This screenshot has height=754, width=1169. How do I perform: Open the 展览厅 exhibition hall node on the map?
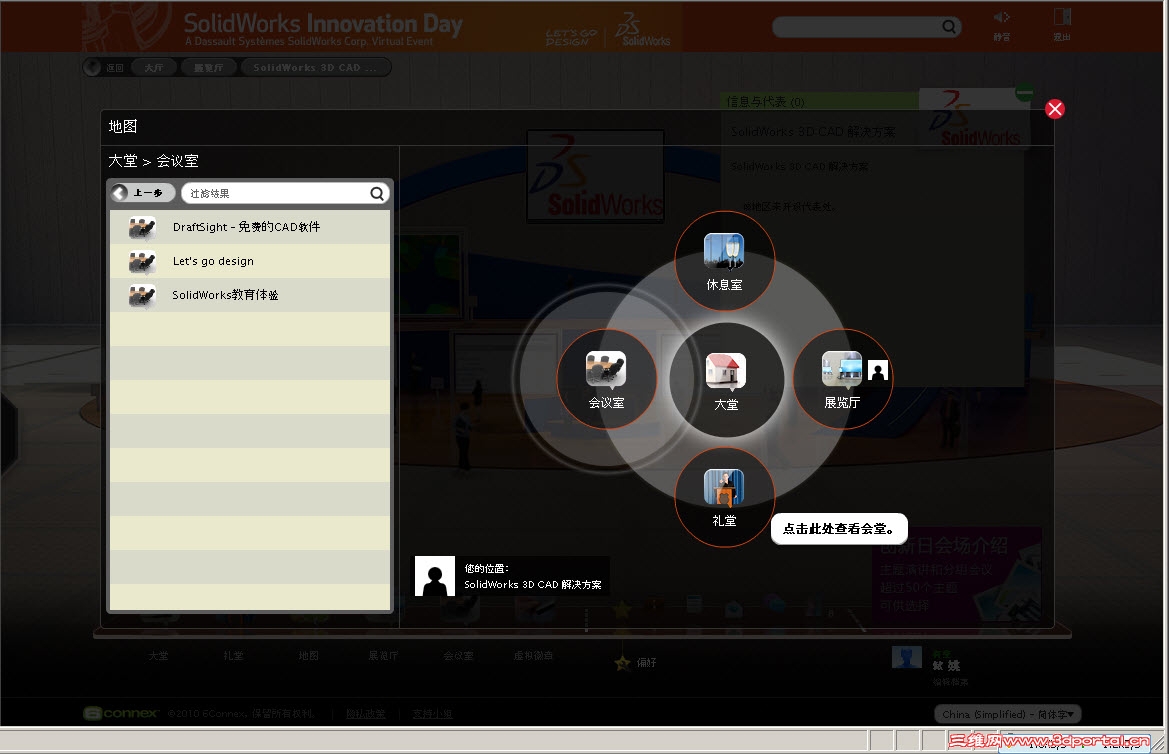[x=842, y=379]
